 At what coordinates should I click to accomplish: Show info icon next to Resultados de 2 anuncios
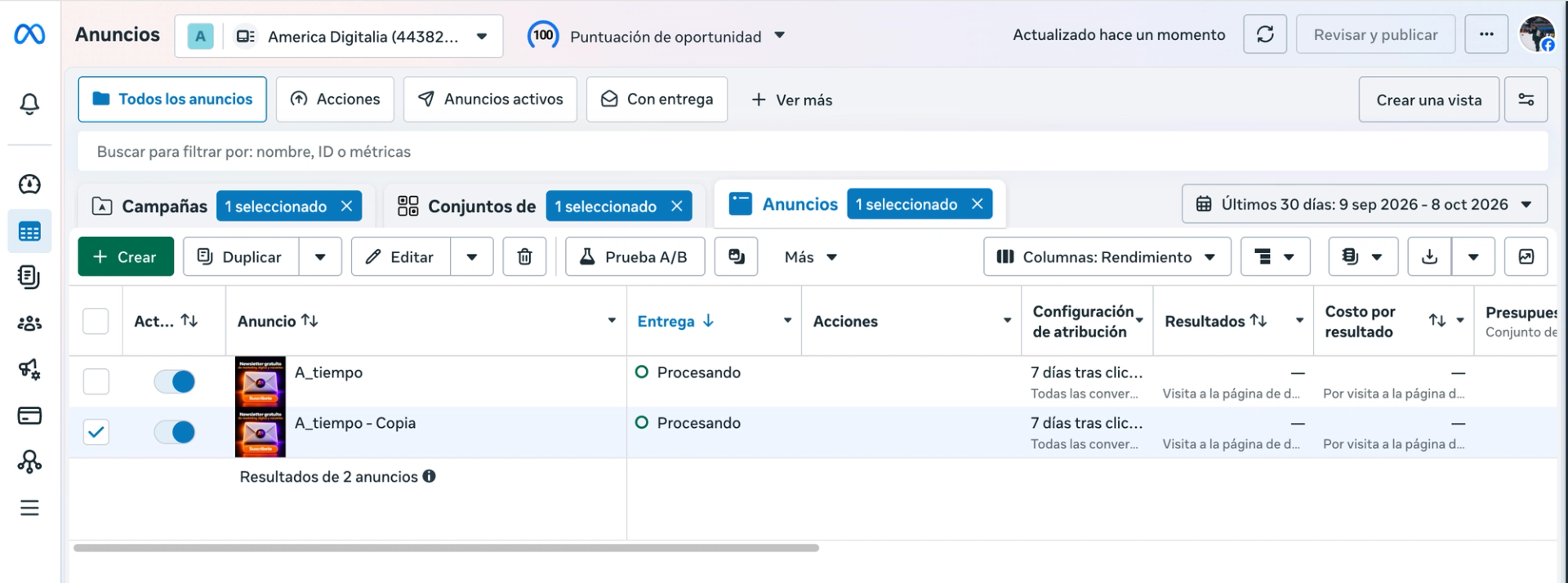pyautogui.click(x=429, y=476)
